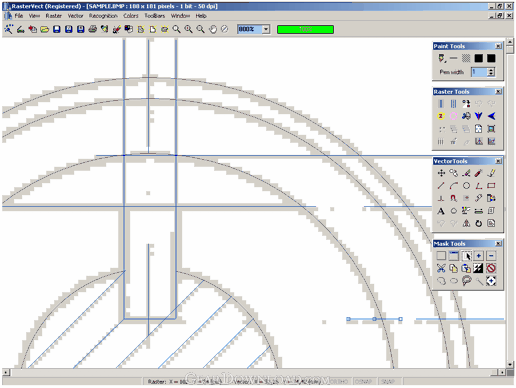The width and height of the screenshot is (516, 388).
Task: Click the yellow open folder toolbar icon
Action: pyautogui.click(x=45, y=29)
